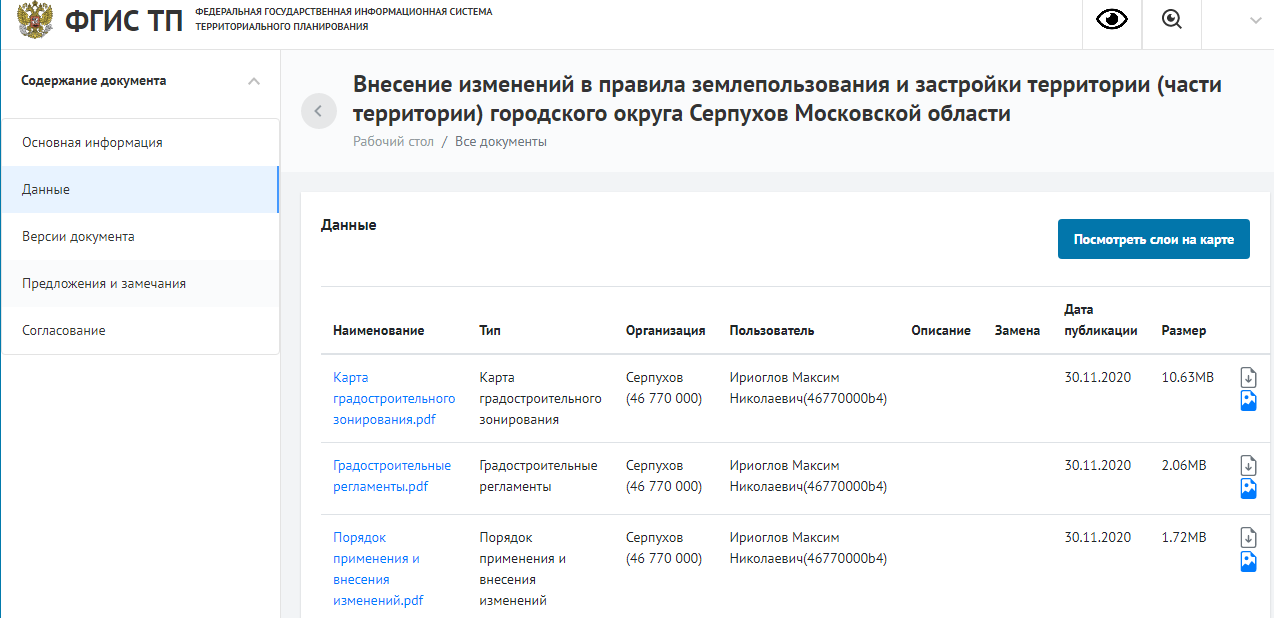
Task: Open image preview for Градостроительные регламенты row
Action: pos(1248,489)
